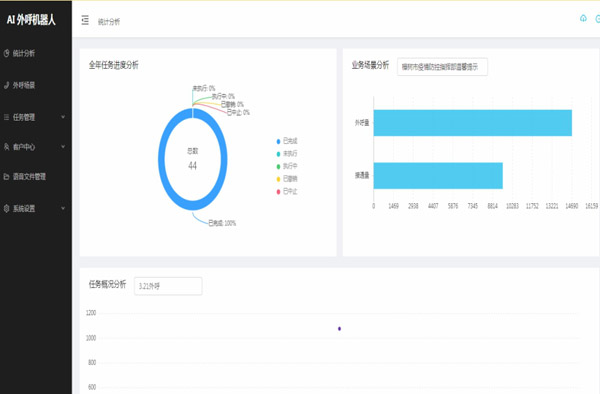This screenshot has width=600, height=394.
Task: Expand the 任务管理 submenu chevron
Action: point(63,117)
